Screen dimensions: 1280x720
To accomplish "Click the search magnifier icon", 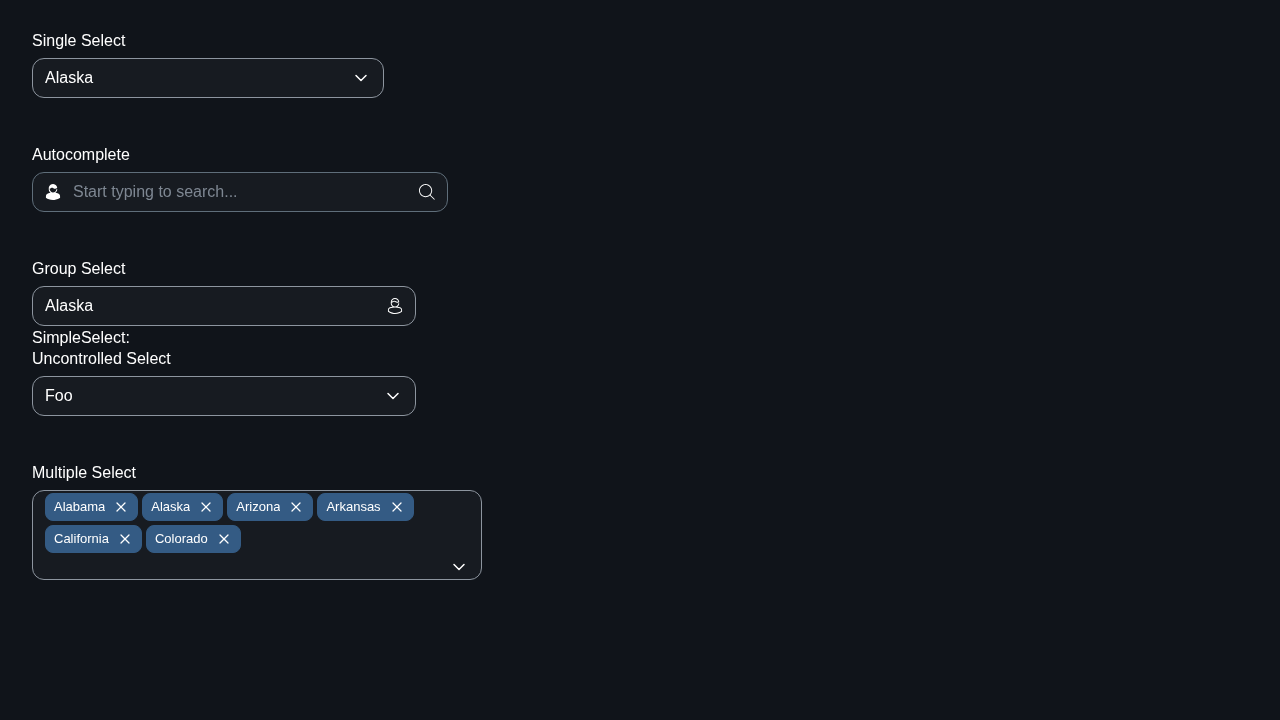I will 427,192.
